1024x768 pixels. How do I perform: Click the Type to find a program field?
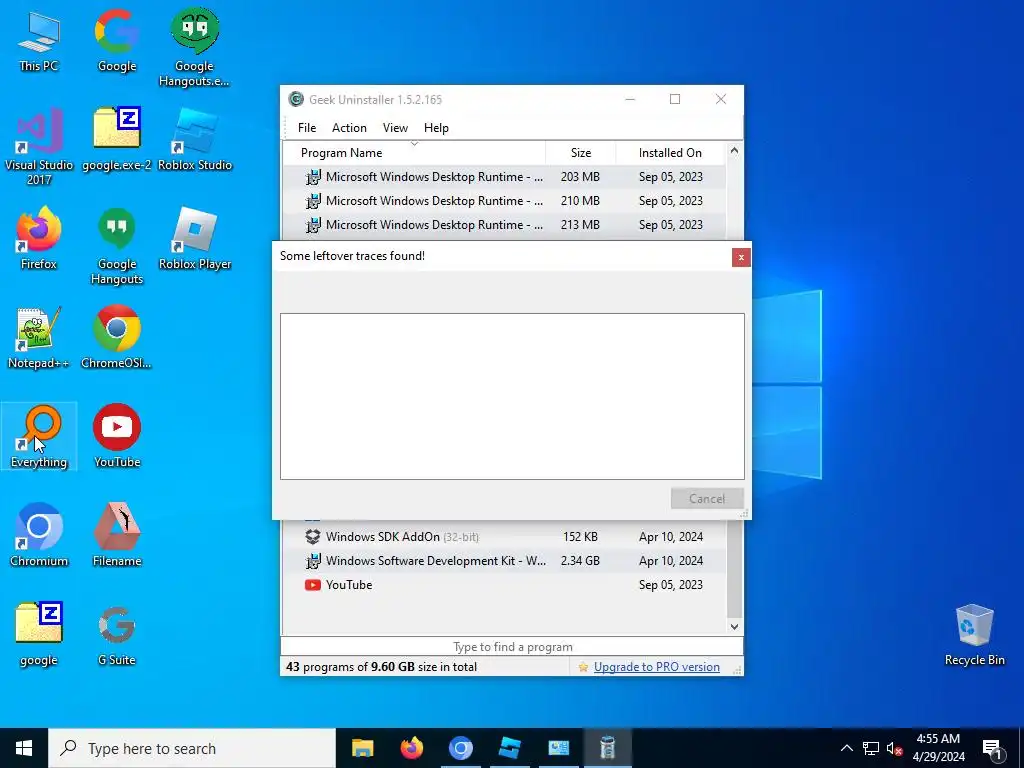[512, 647]
